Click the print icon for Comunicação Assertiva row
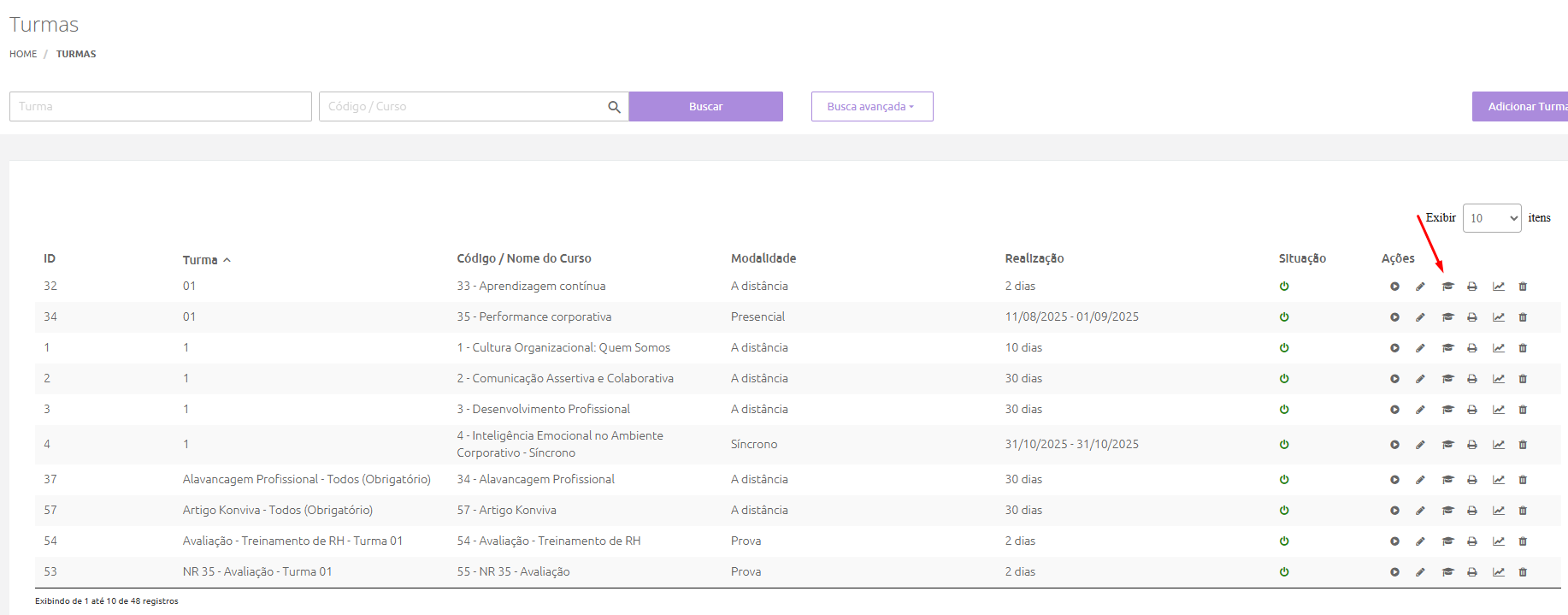The height and width of the screenshot is (615, 1568). pos(1472,379)
